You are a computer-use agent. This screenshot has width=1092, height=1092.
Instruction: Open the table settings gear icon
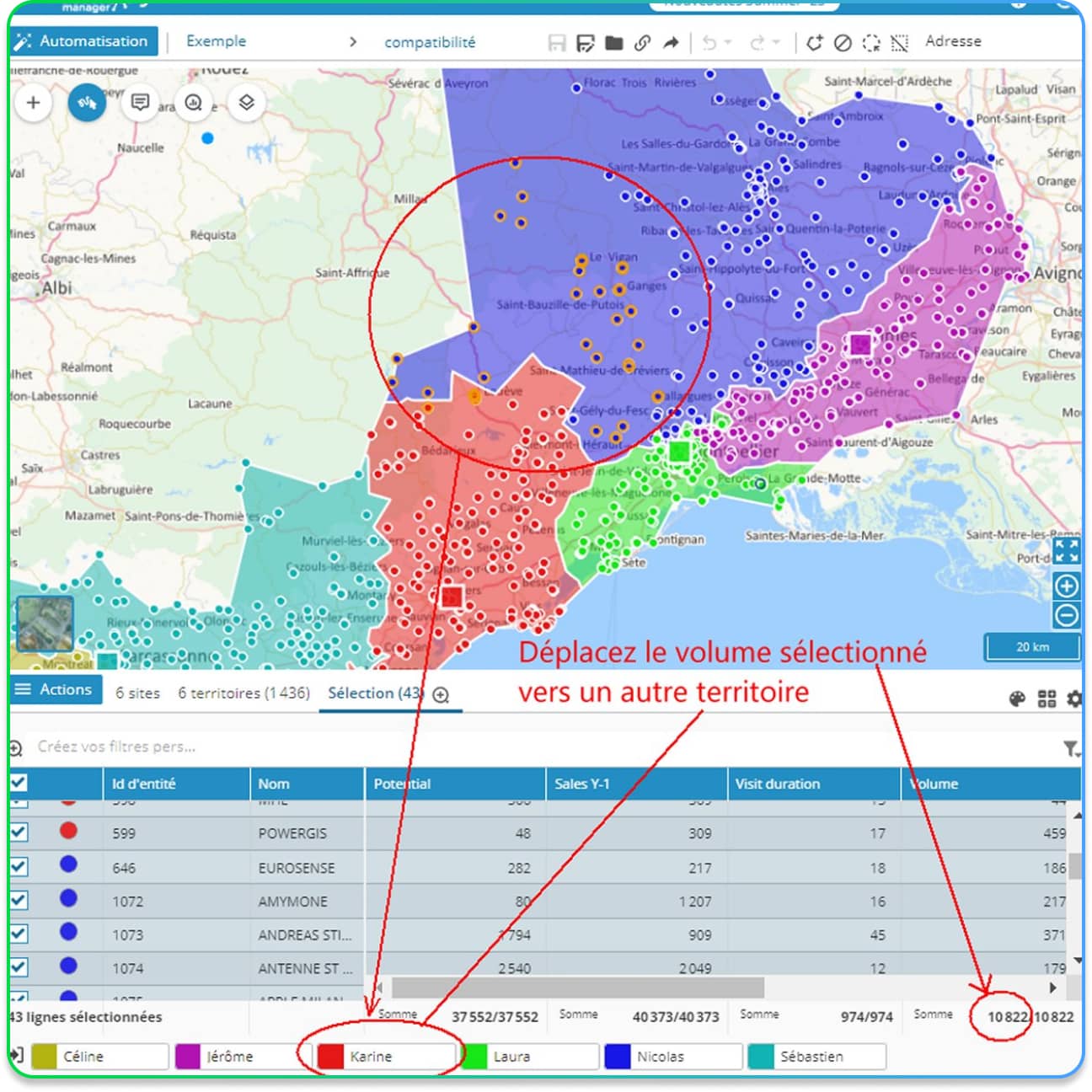click(1074, 699)
